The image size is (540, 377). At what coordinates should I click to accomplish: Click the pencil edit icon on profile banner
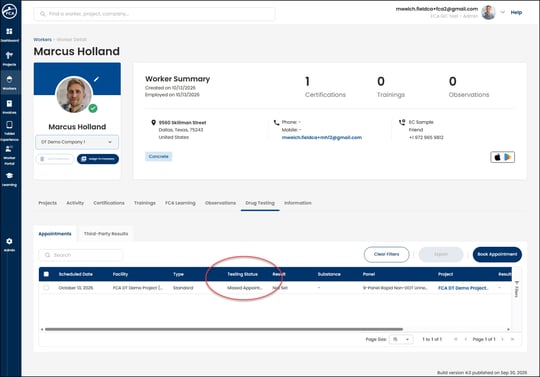click(96, 79)
